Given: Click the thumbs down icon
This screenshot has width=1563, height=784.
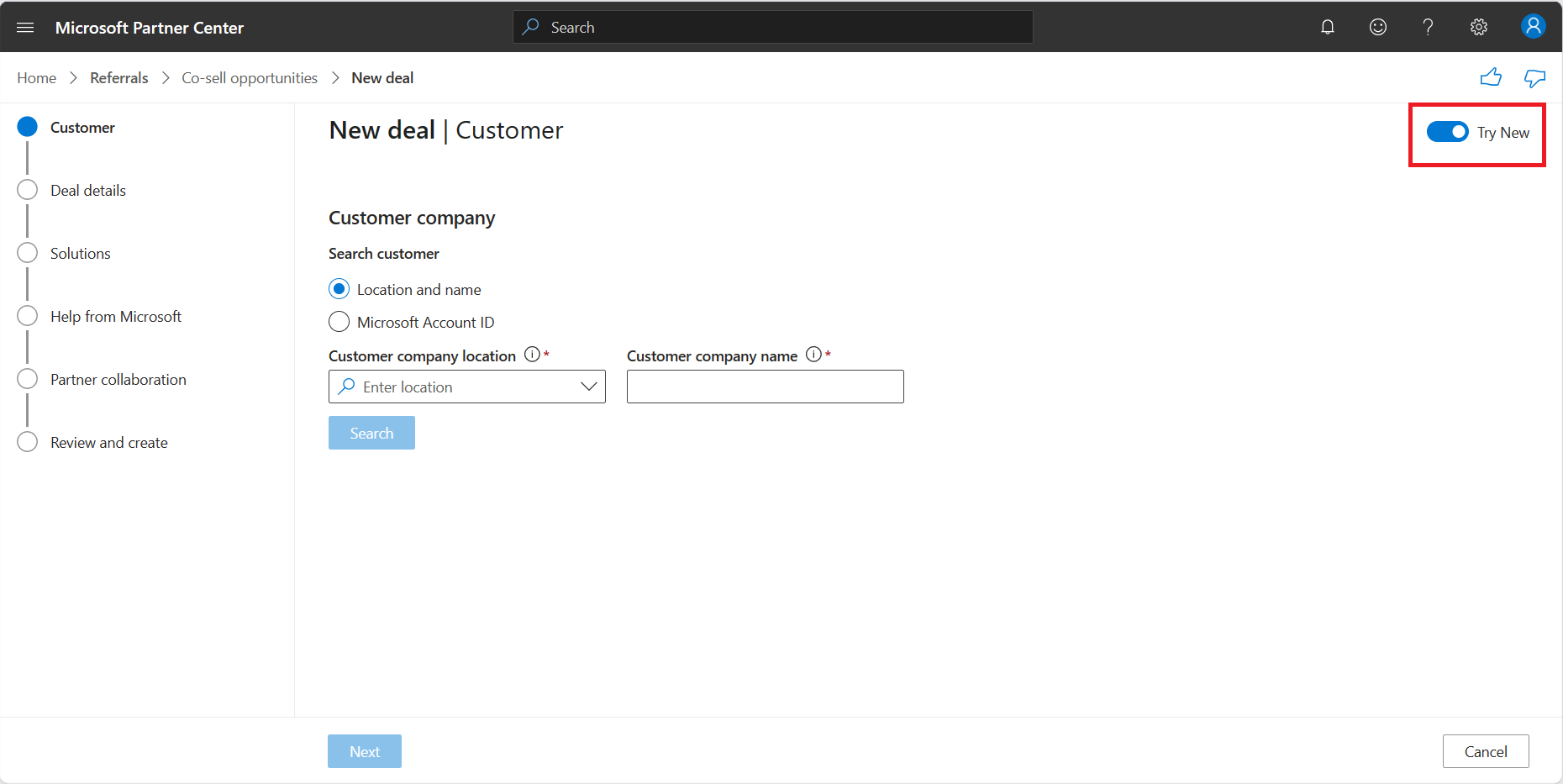Looking at the screenshot, I should coord(1535,78).
